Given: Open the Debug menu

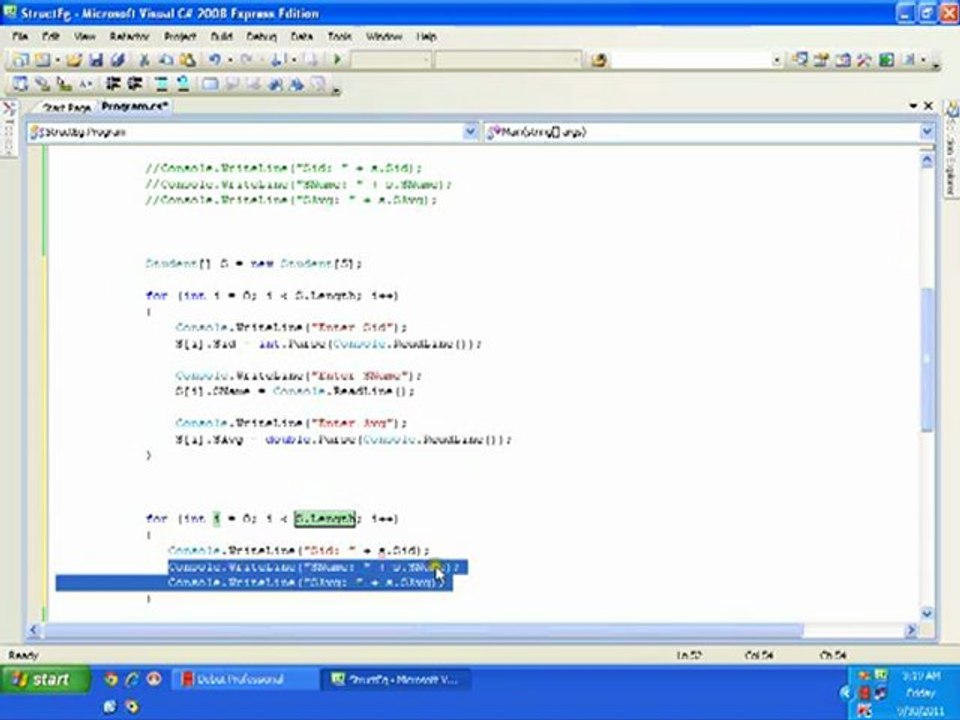Looking at the screenshot, I should coord(261,37).
